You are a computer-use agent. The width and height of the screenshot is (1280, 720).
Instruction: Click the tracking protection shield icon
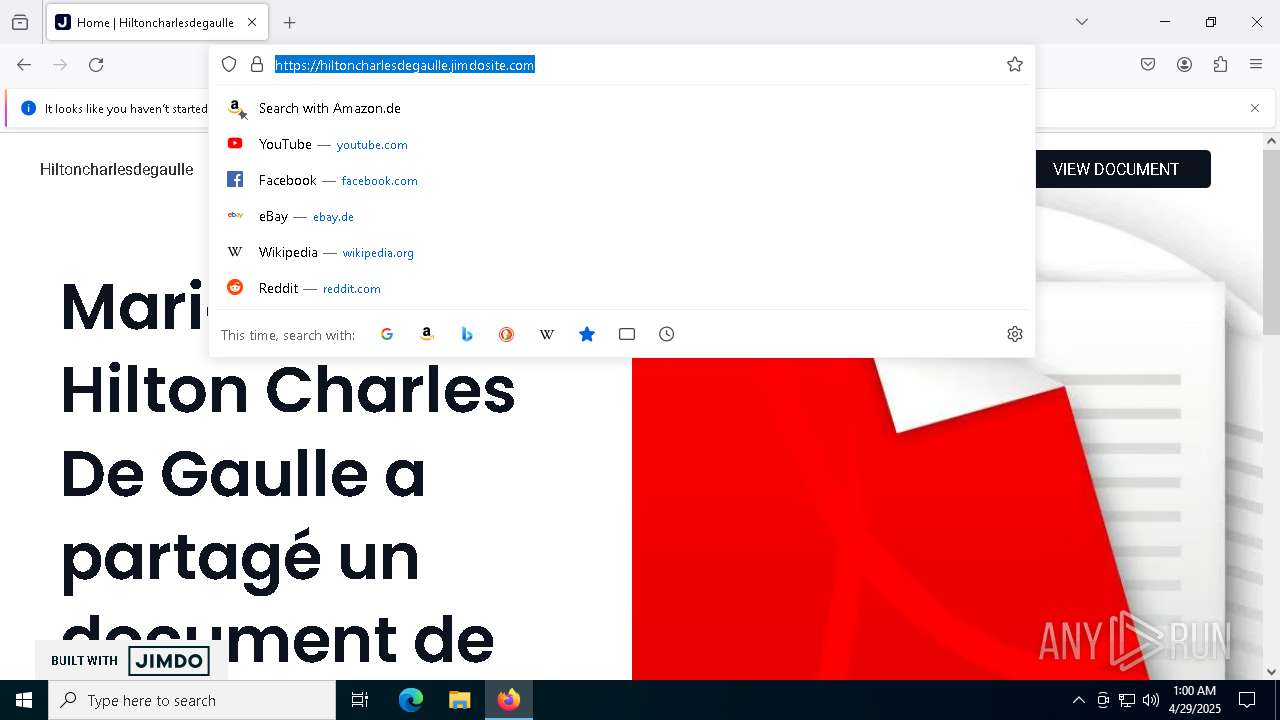tap(229, 64)
